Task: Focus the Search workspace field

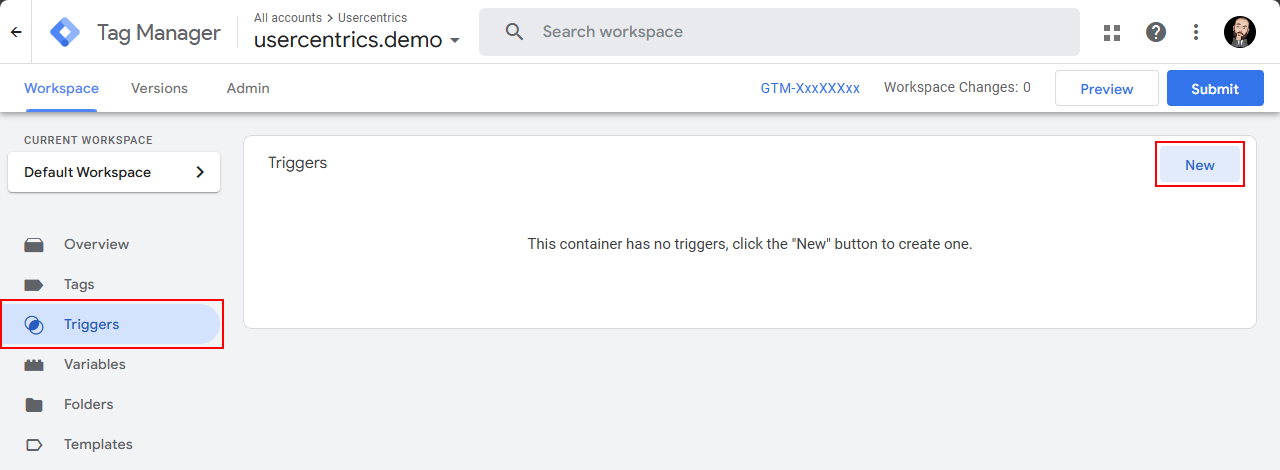Action: (x=779, y=32)
